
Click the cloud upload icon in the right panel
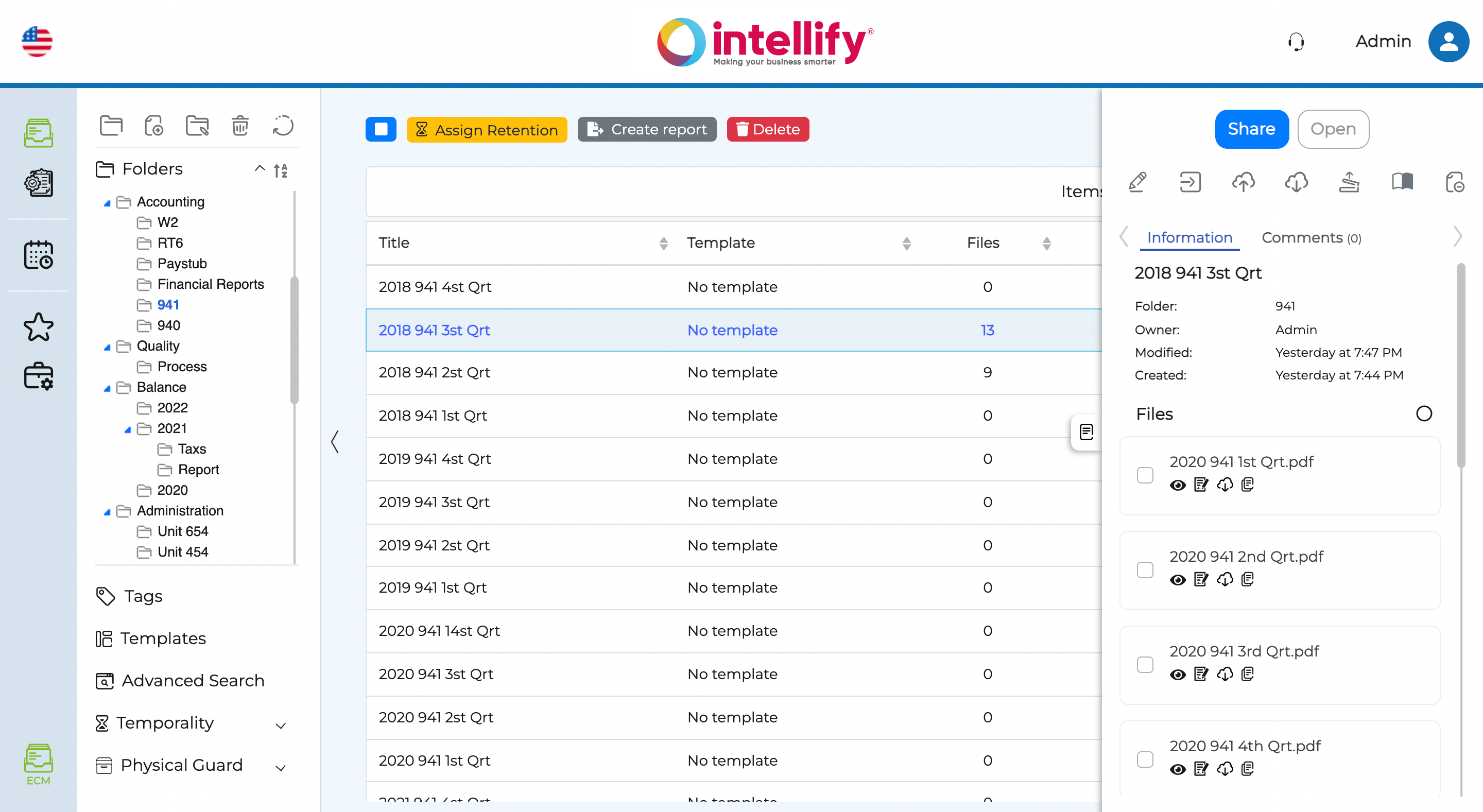click(1244, 182)
